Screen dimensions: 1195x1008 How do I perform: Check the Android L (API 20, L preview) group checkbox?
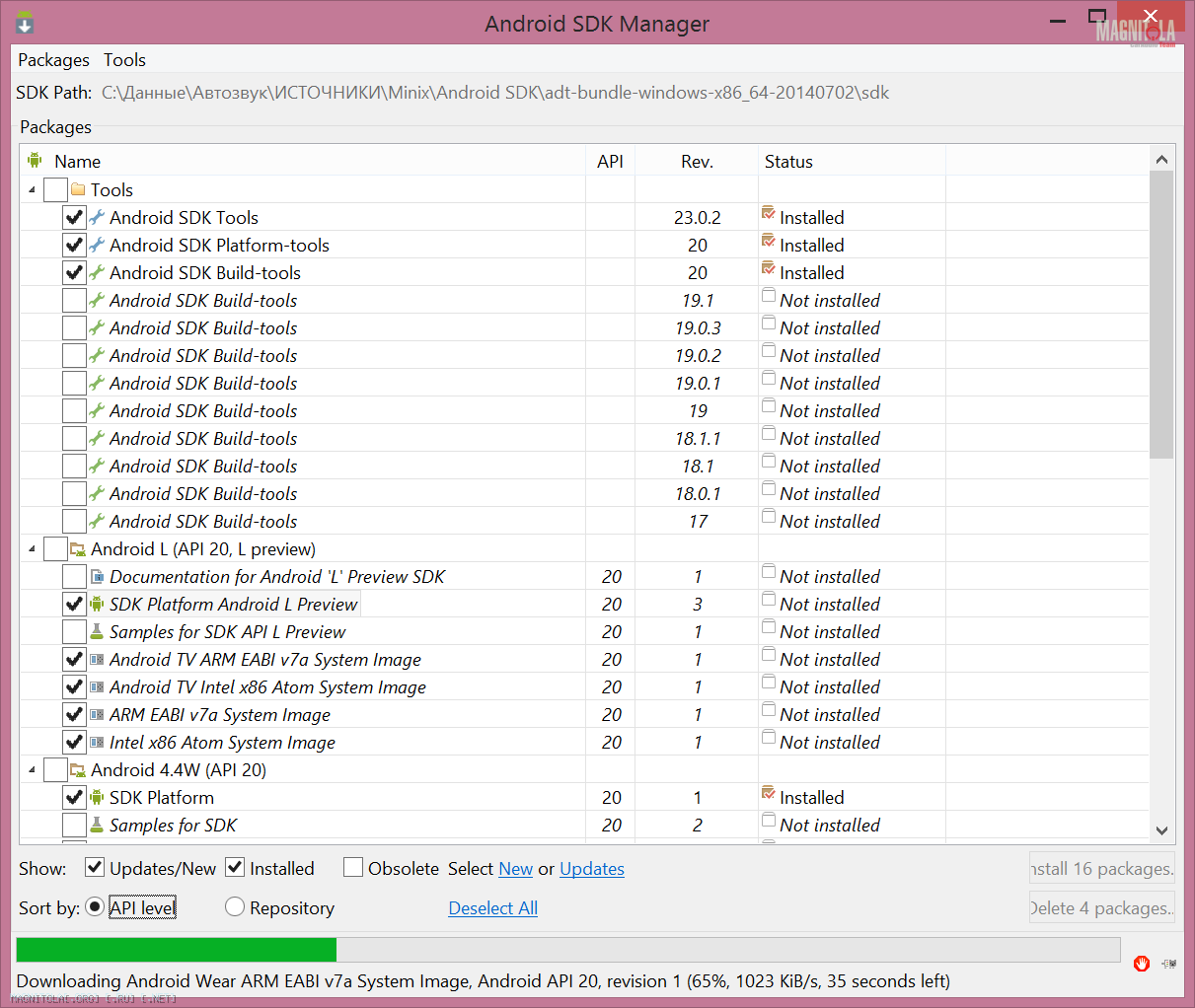click(x=55, y=548)
